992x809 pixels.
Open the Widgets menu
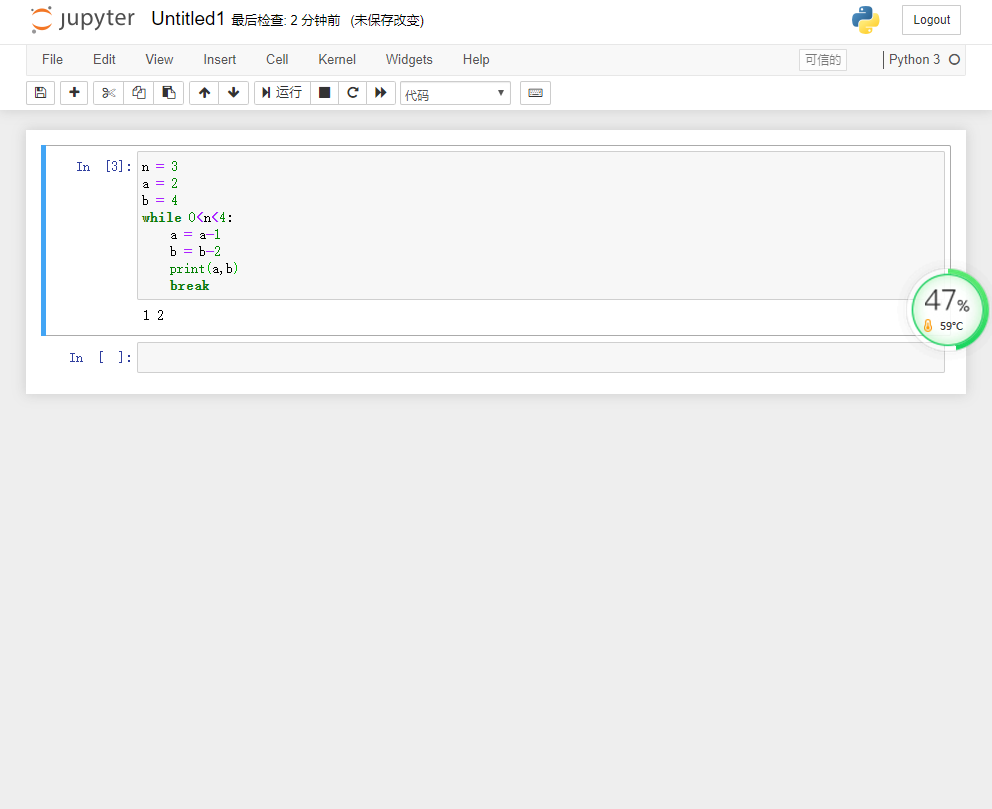[x=409, y=59]
